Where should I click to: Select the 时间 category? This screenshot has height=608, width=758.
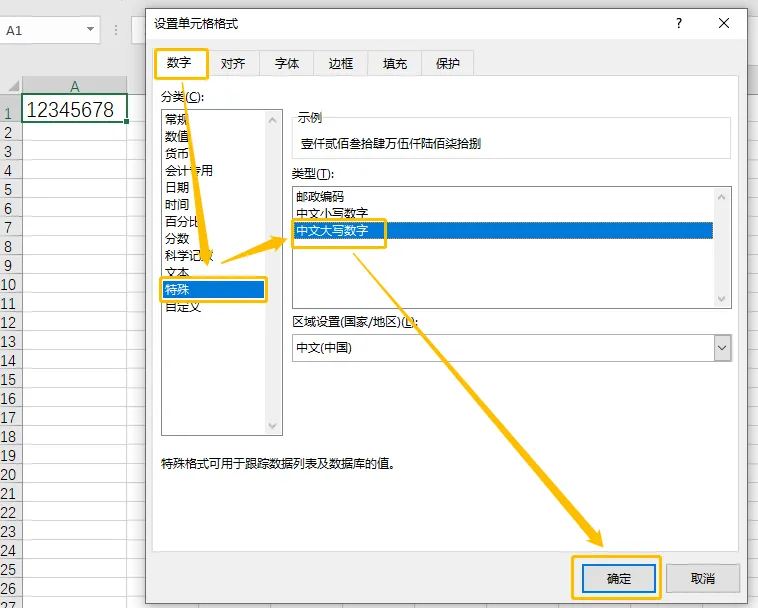tap(214, 204)
